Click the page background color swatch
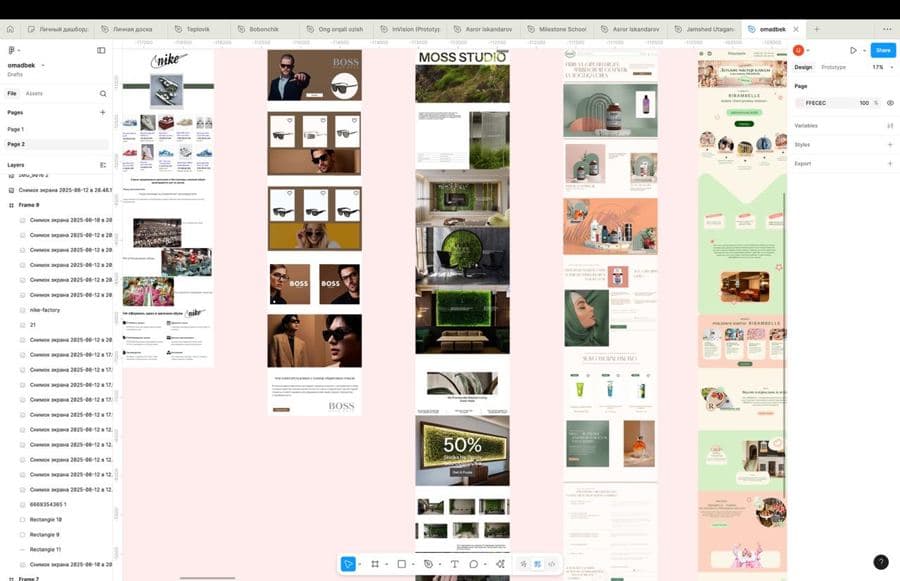The image size is (900, 581). 800,103
